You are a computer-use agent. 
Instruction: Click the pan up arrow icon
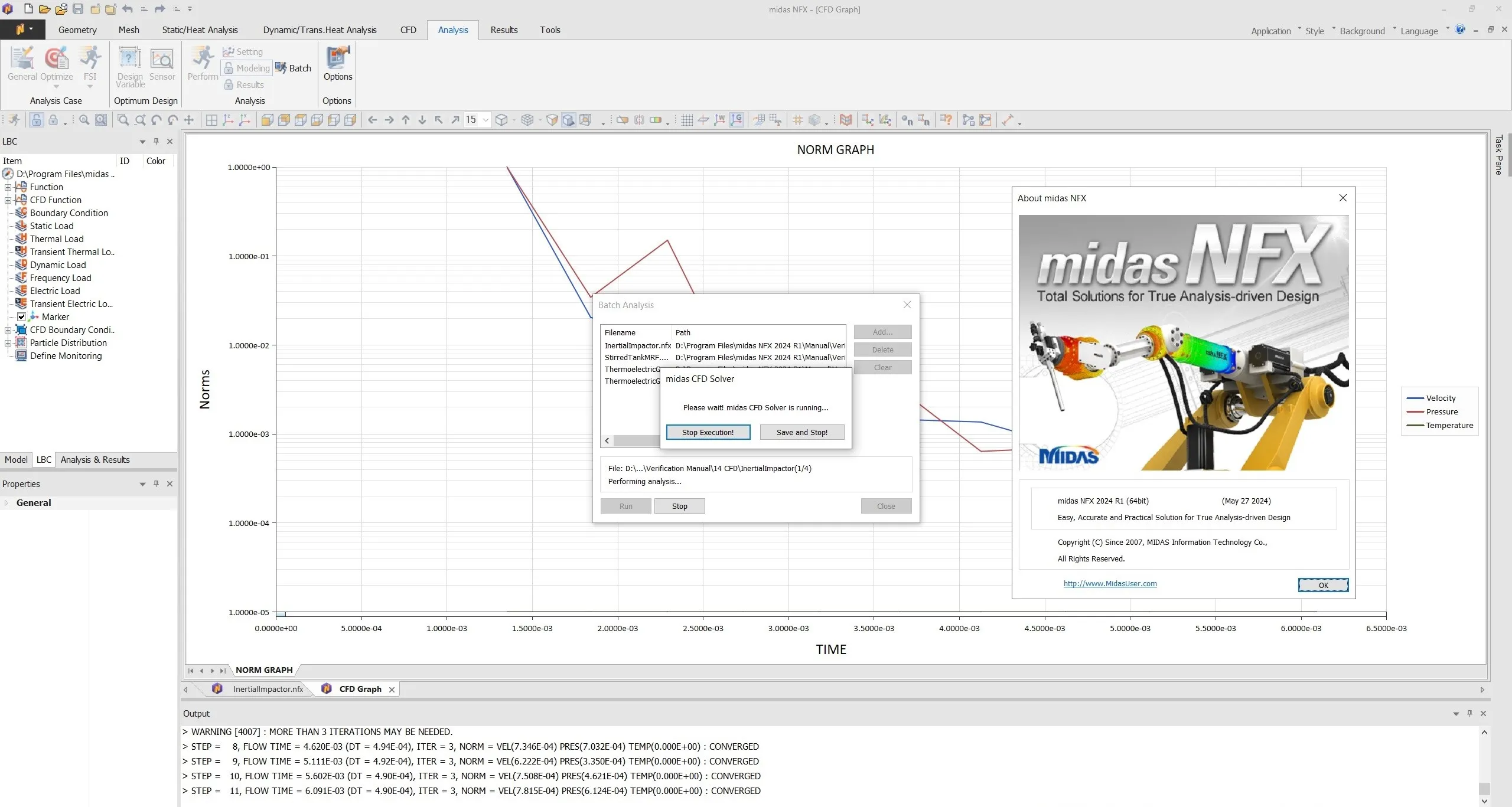(x=405, y=120)
